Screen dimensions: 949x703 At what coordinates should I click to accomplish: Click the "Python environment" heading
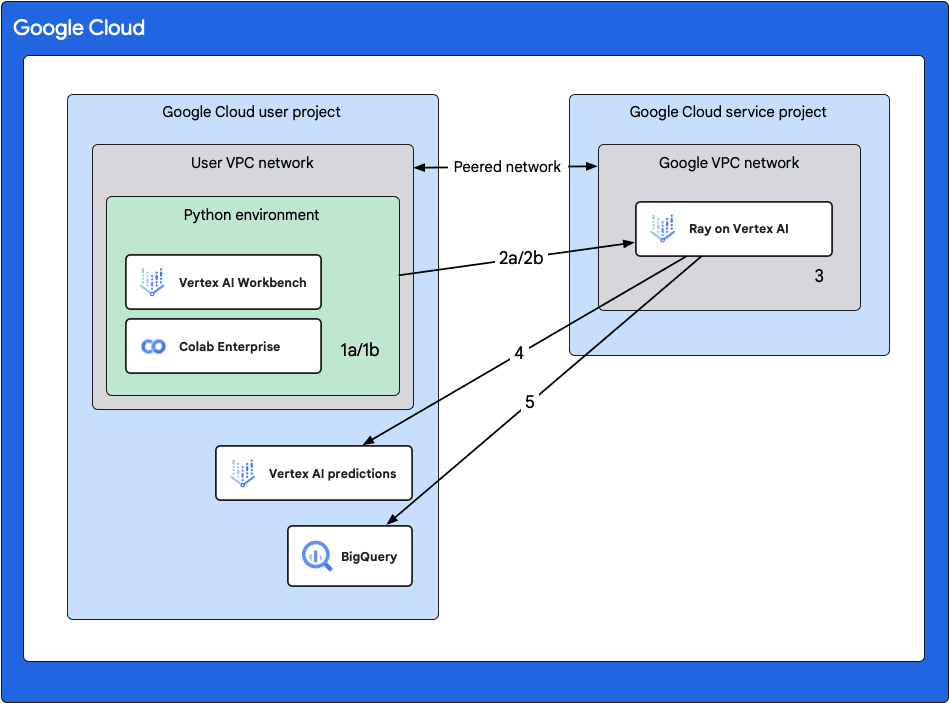pos(251,215)
